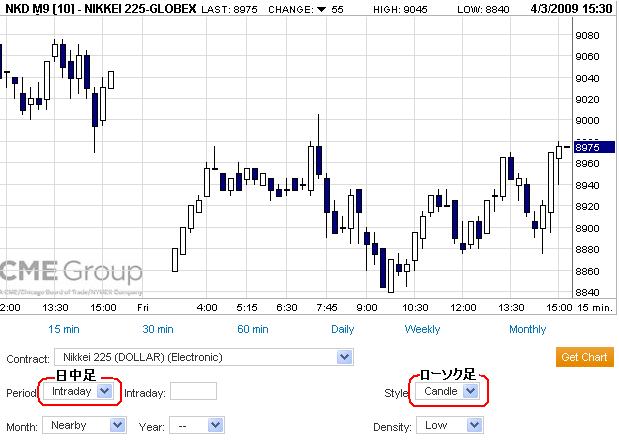Click the 8920 price axis label
This screenshot has width=619, height=442.
pyautogui.click(x=587, y=206)
